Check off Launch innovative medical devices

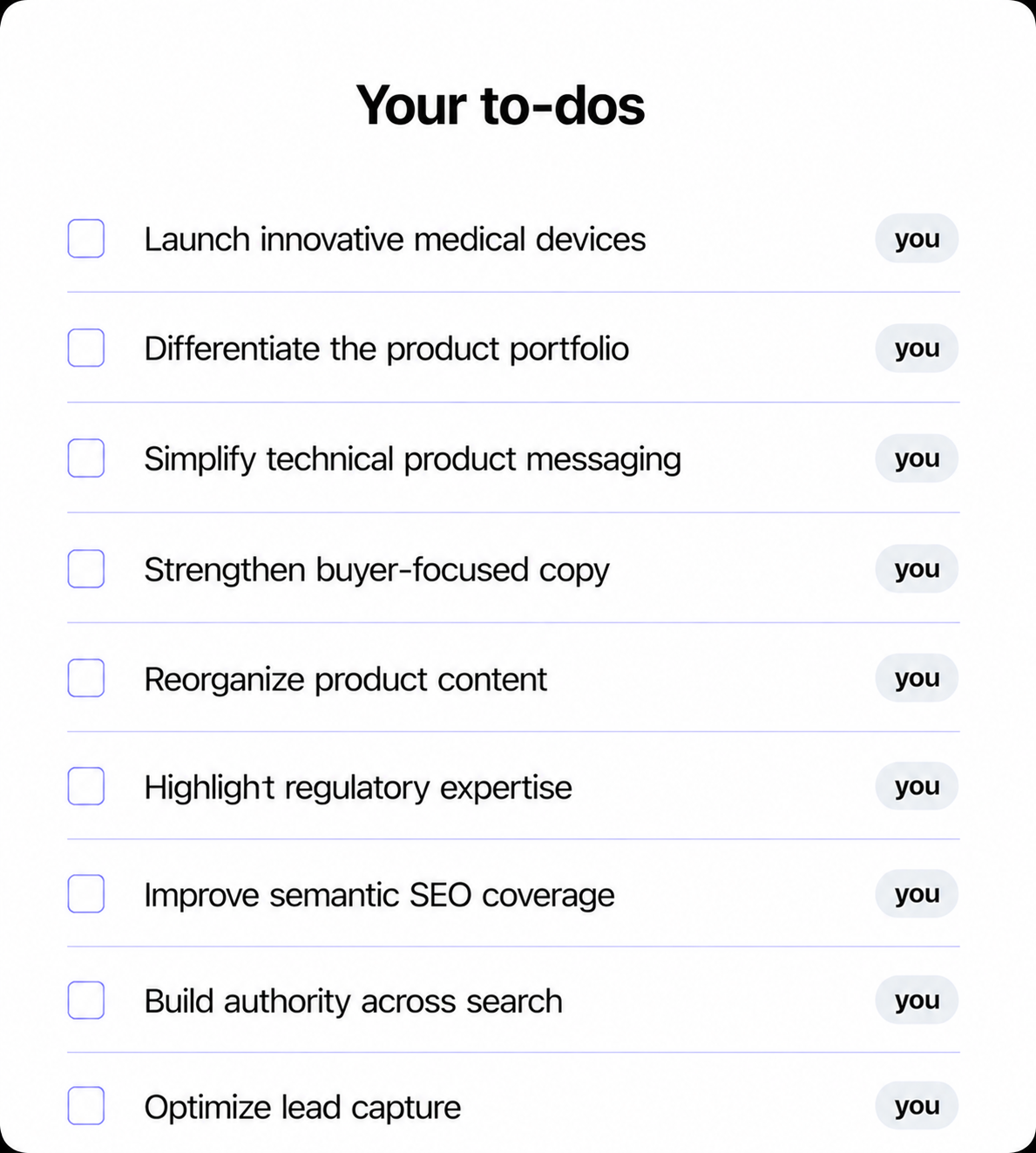click(x=86, y=239)
